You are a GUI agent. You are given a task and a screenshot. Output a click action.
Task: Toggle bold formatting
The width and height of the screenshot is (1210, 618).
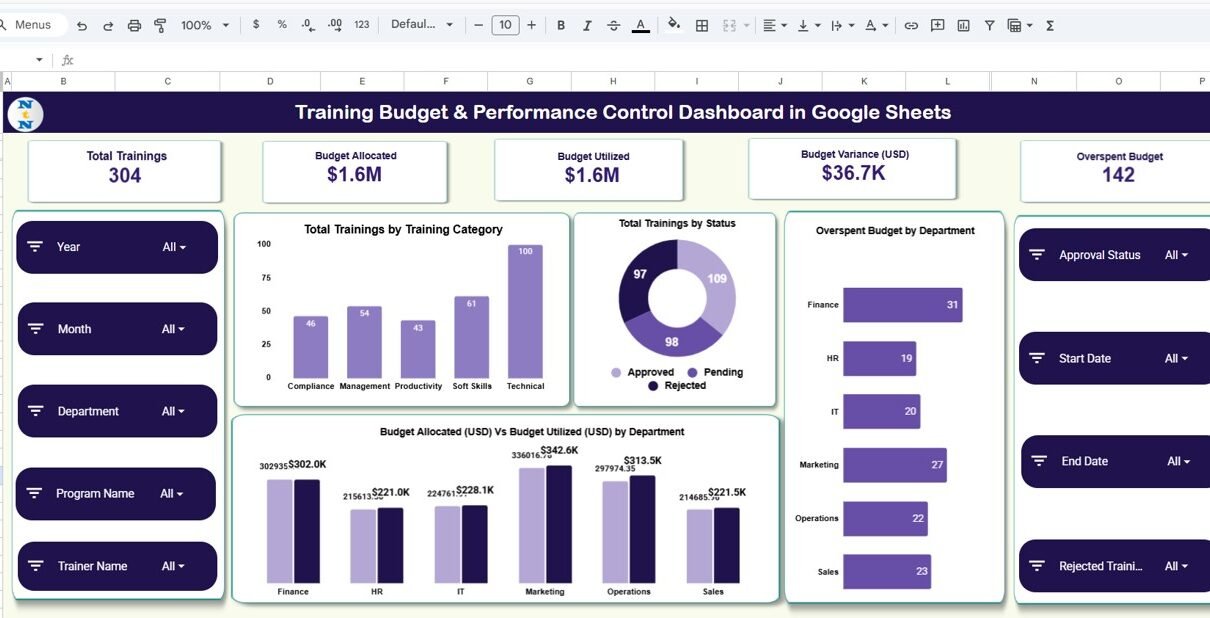click(560, 25)
